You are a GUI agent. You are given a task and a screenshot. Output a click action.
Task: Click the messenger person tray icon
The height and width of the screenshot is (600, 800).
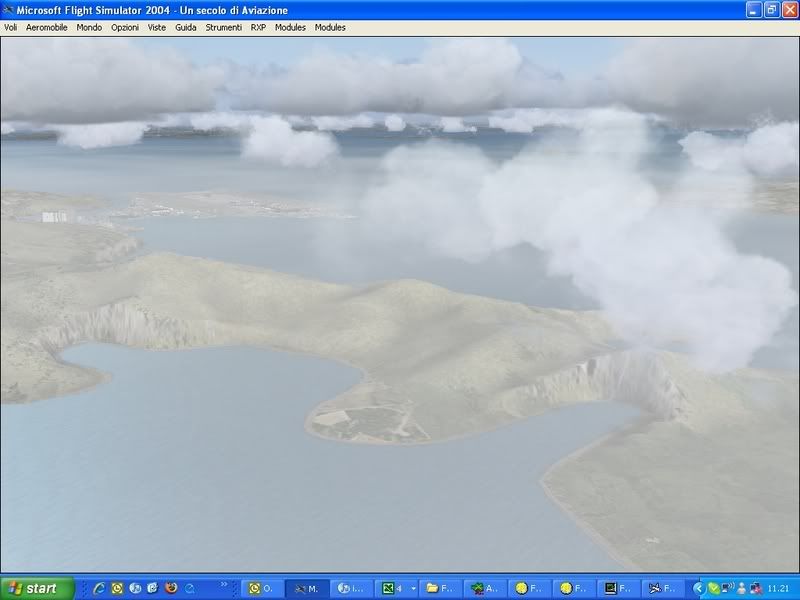click(741, 589)
